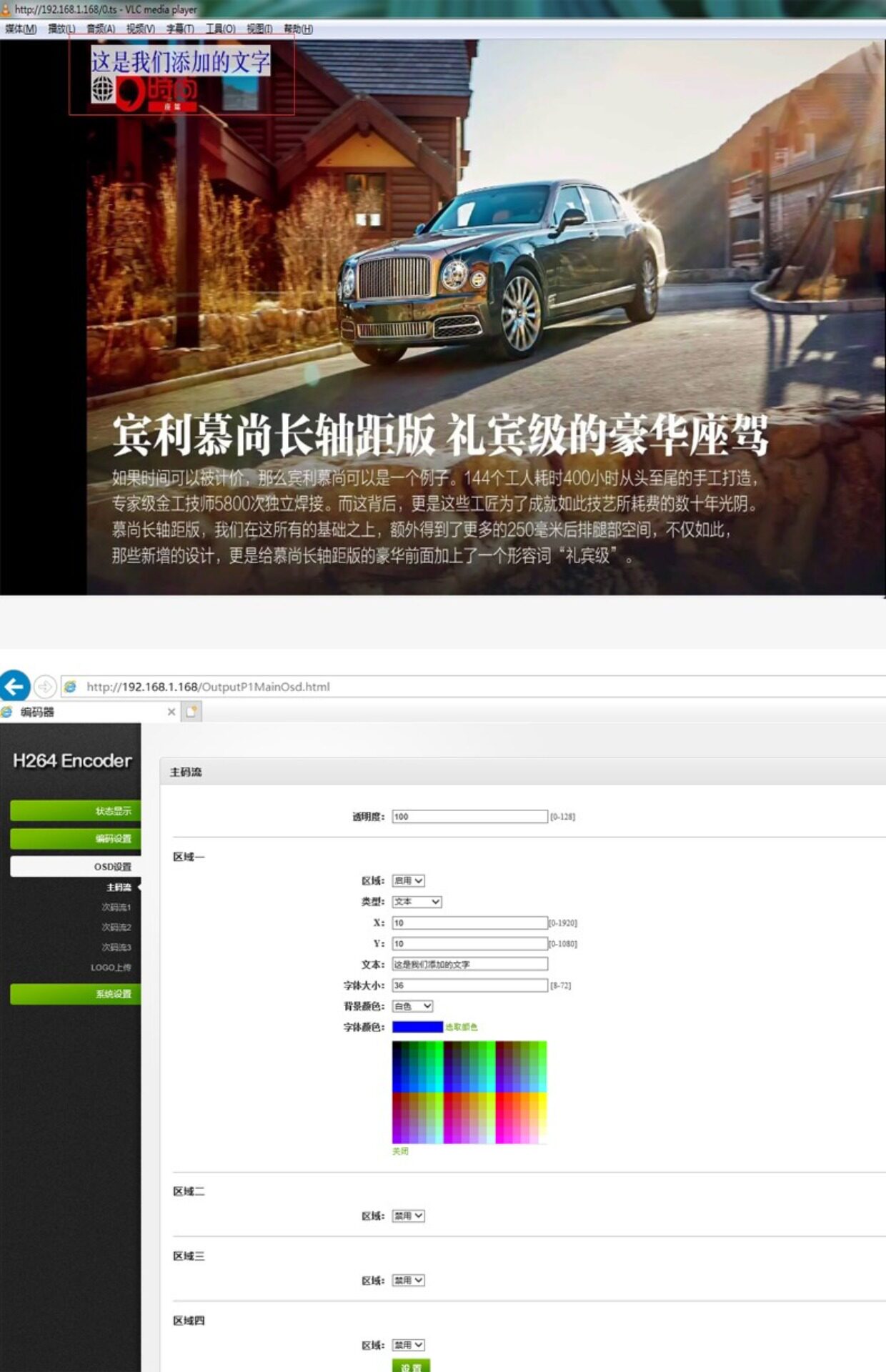Viewport: 886px width, 1372px height.
Task: Open VLC 字幕(T) menu
Action: tap(180, 29)
